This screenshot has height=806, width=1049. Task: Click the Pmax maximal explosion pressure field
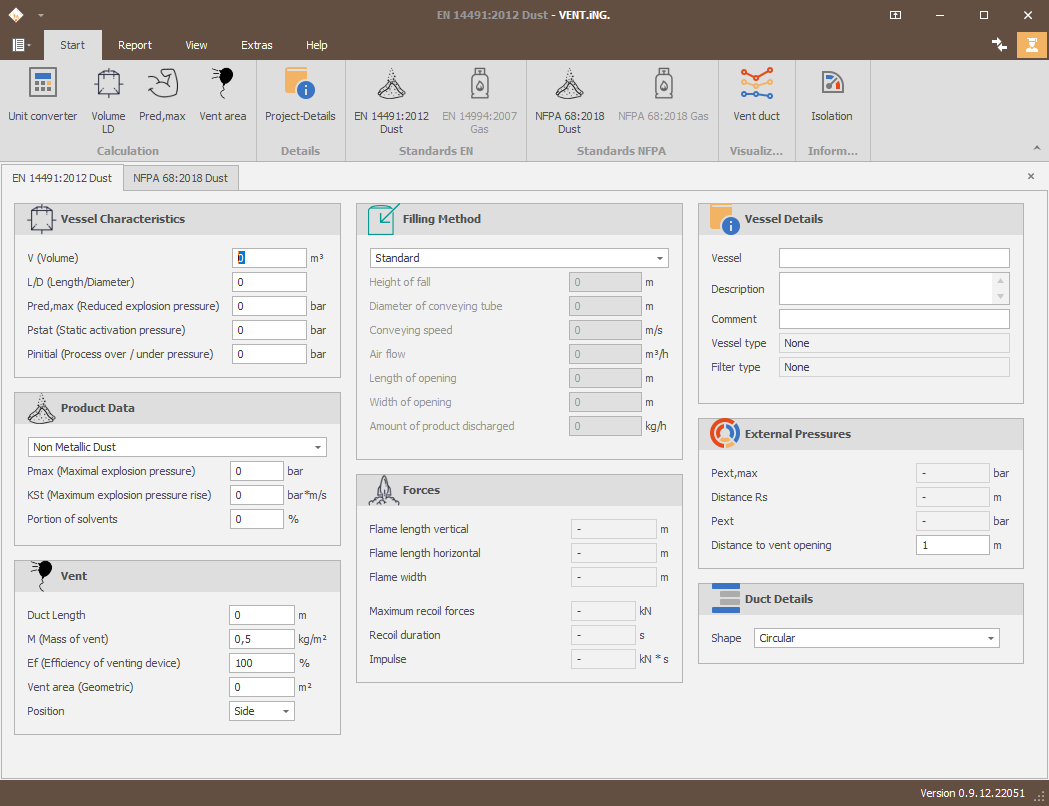[x=256, y=471]
